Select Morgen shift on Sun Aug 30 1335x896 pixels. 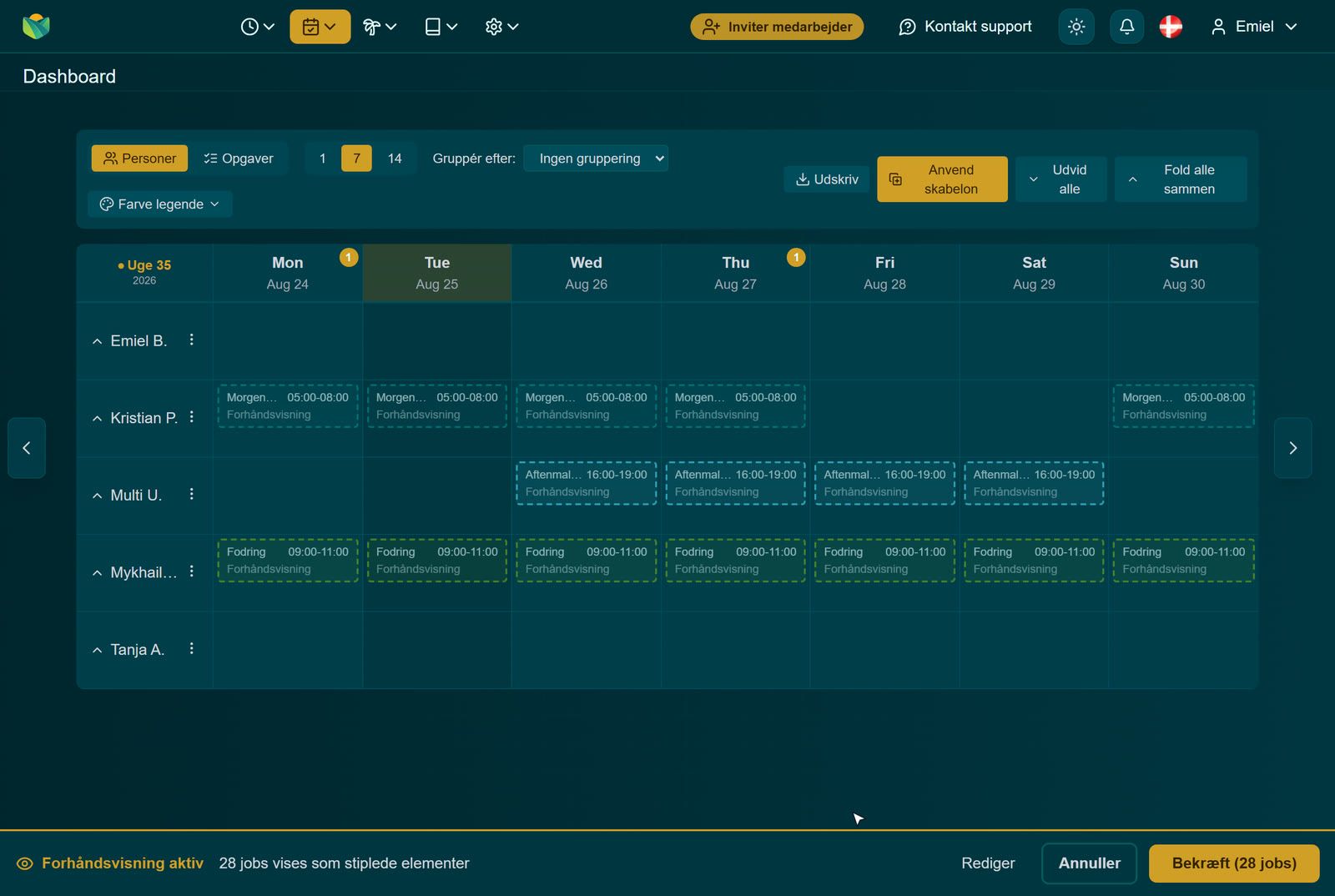pos(1183,406)
